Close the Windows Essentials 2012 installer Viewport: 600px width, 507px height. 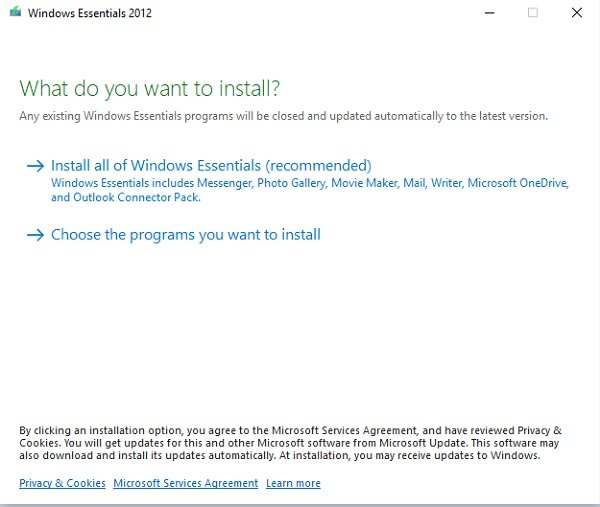point(577,13)
